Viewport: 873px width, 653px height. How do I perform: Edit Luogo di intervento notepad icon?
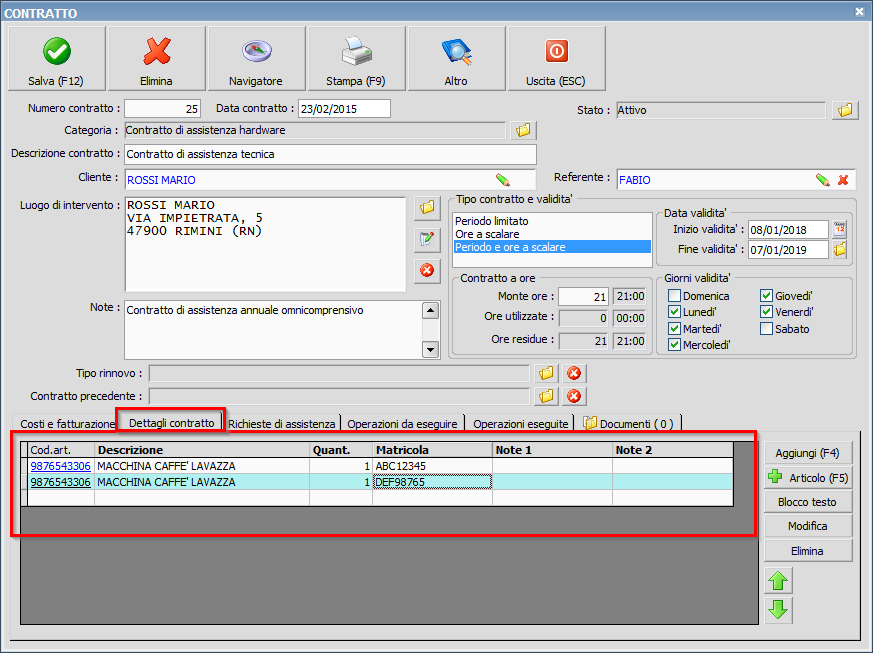coord(427,239)
